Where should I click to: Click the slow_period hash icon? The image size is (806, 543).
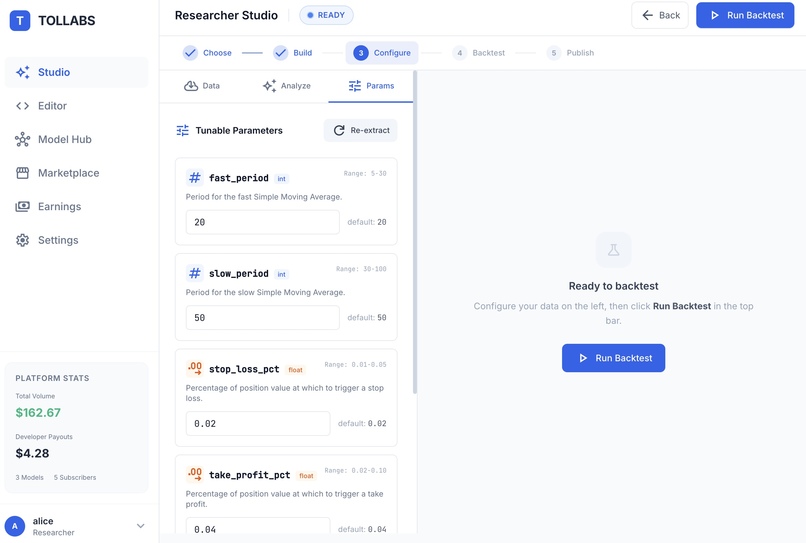[x=195, y=273]
